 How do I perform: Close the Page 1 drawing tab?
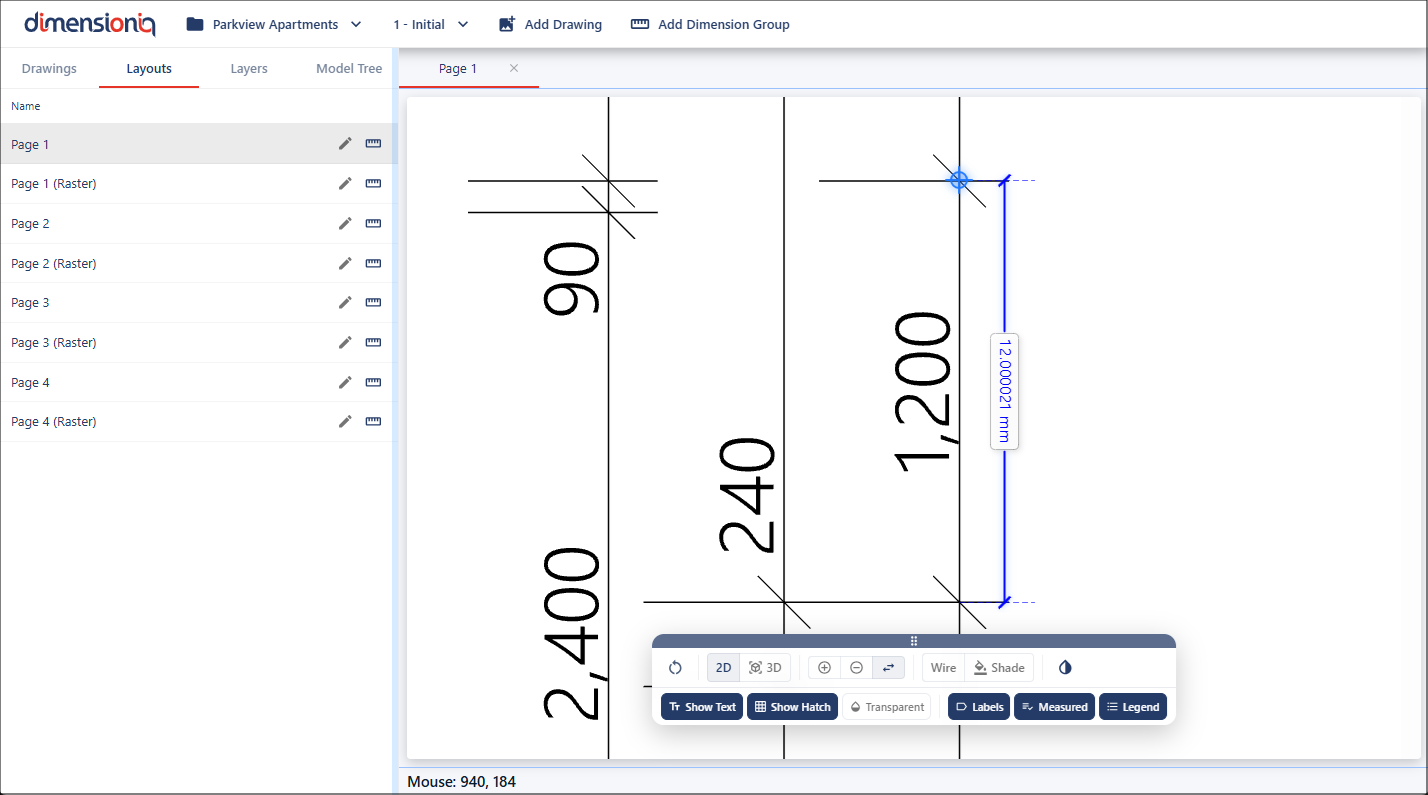(x=514, y=68)
